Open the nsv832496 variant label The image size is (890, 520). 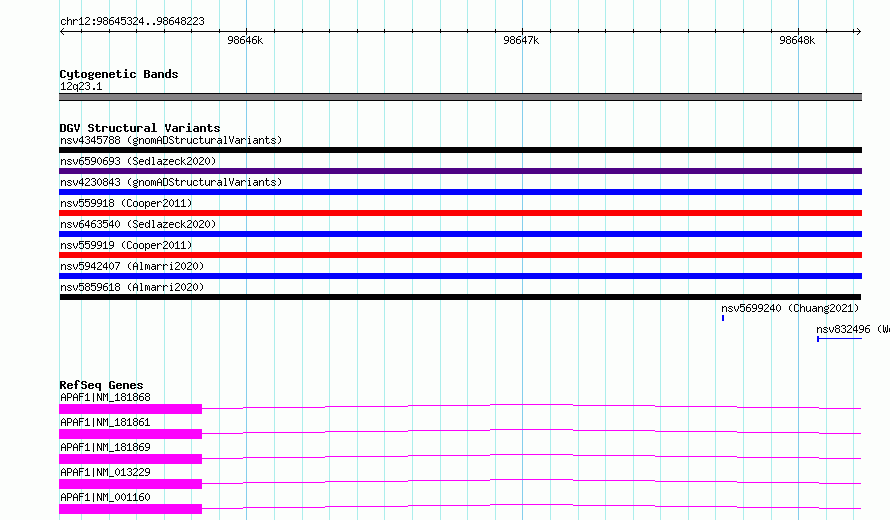[853, 329]
